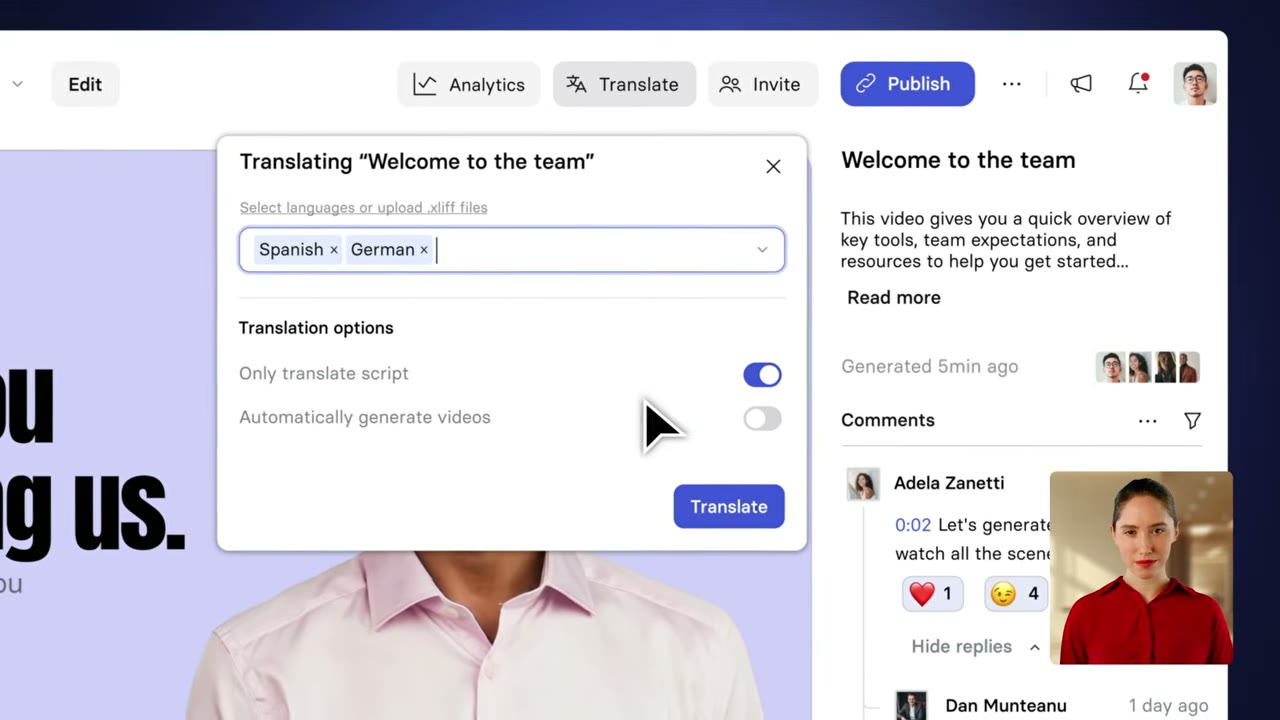Viewport: 1280px width, 720px height.
Task: Start translation with the blue Translate button
Action: (729, 506)
